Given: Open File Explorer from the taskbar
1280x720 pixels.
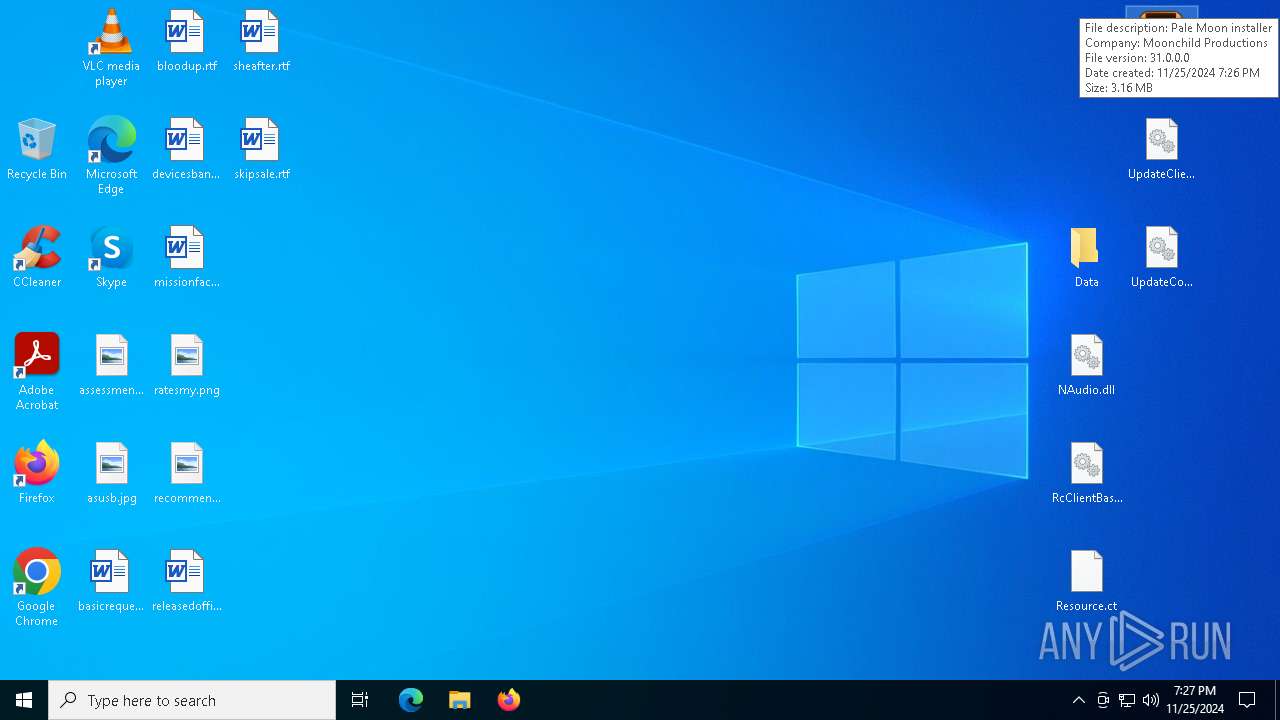Looking at the screenshot, I should [x=459, y=700].
